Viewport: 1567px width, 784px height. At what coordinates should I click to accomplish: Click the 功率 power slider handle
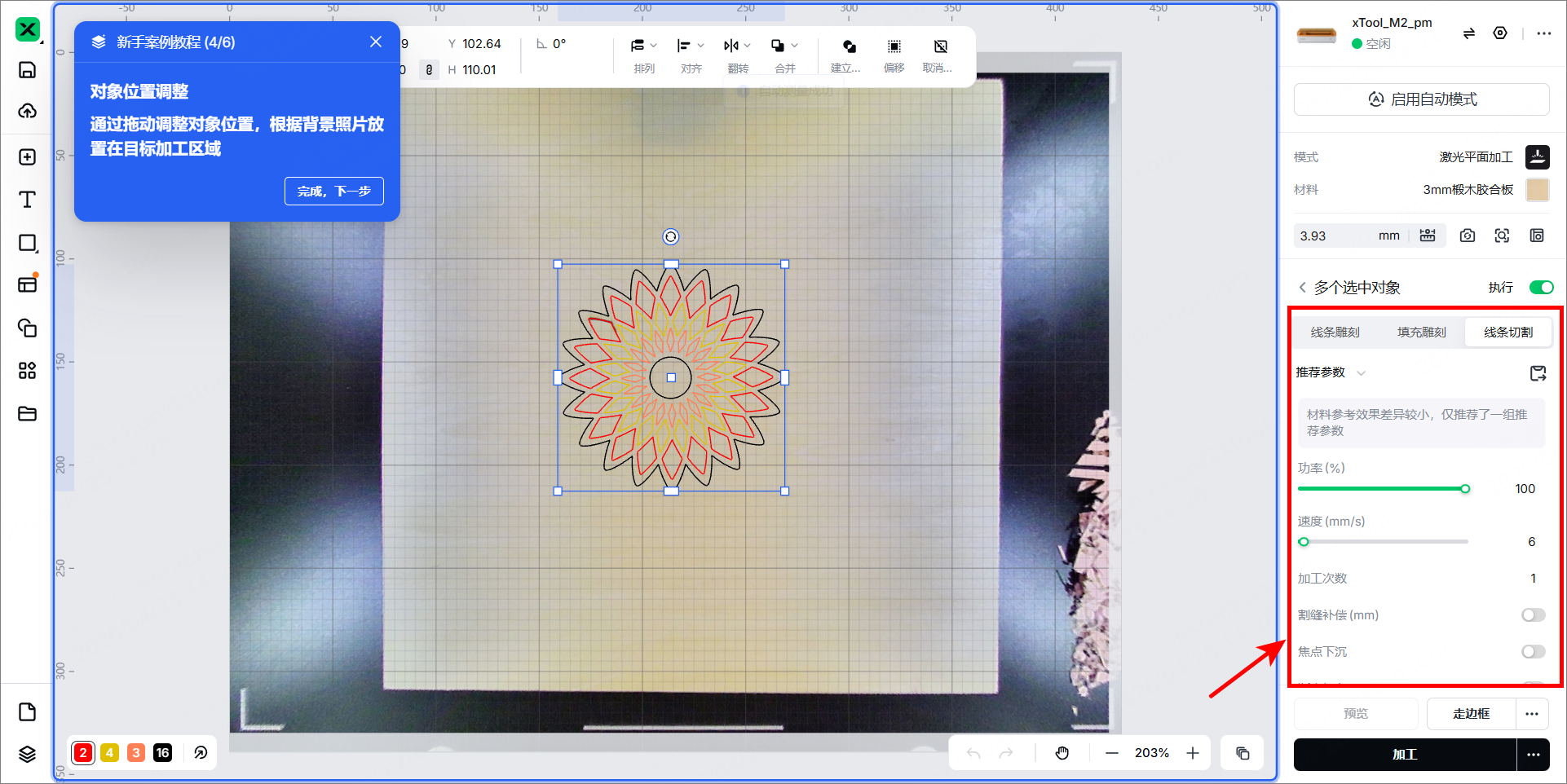click(x=1465, y=489)
